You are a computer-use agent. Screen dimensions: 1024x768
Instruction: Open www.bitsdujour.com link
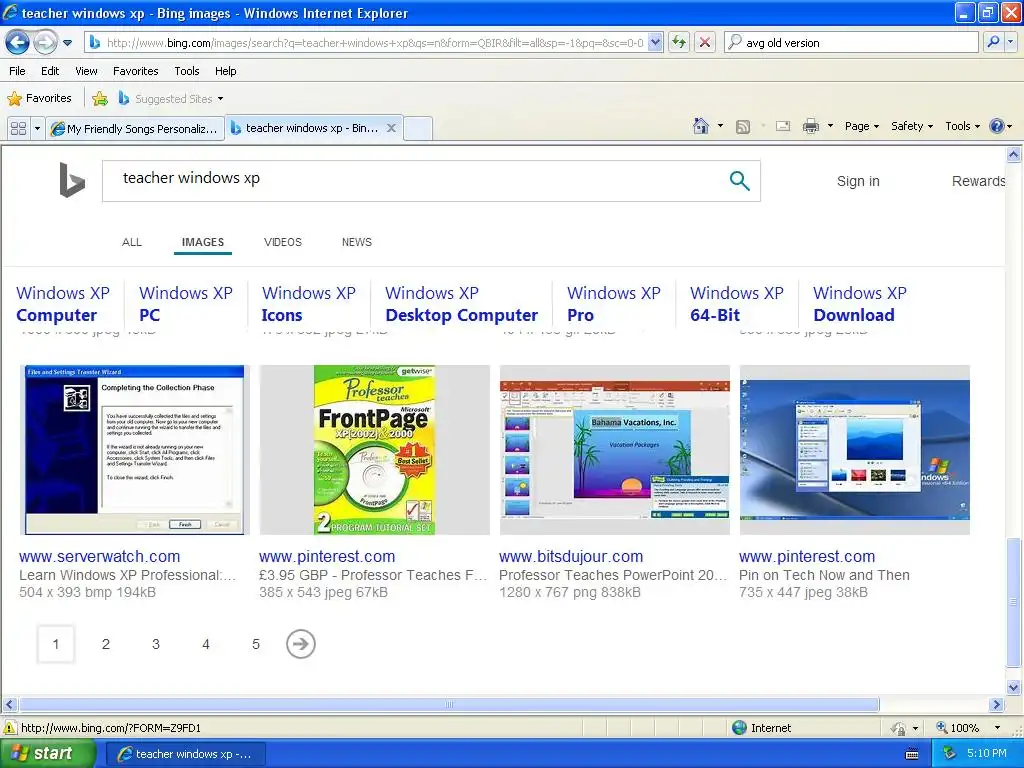pos(571,556)
